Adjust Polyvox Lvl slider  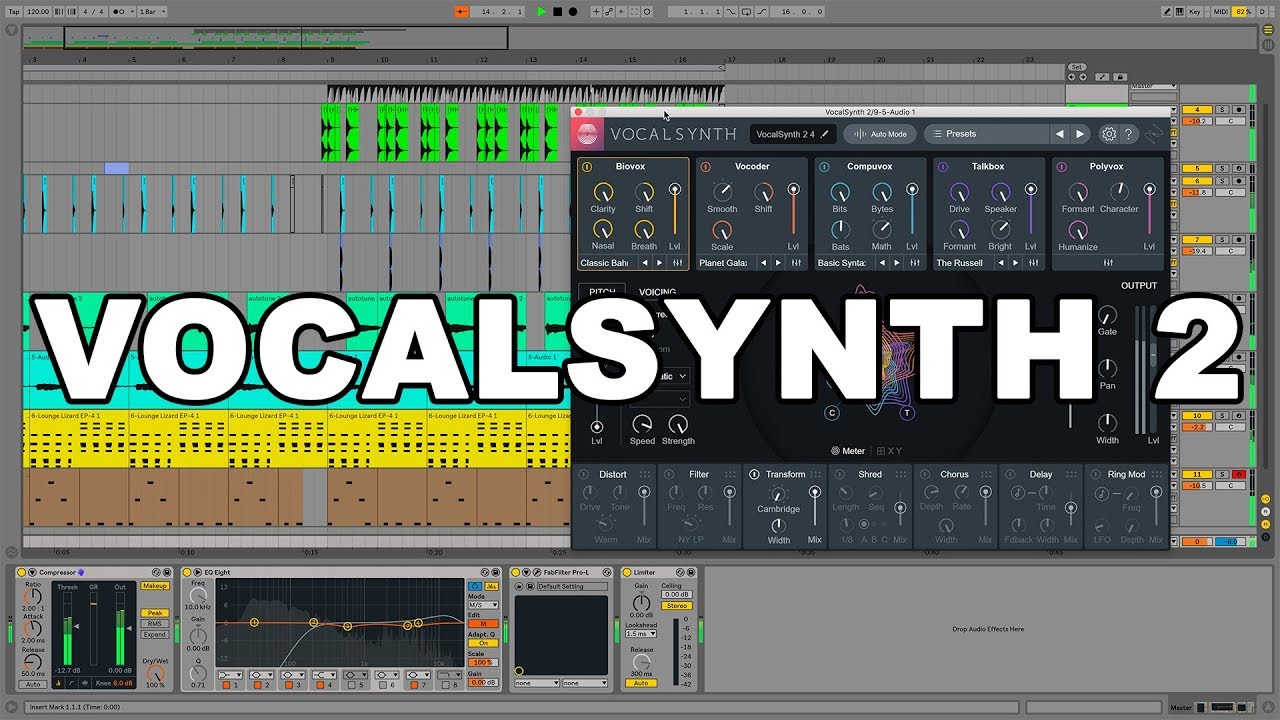1149,210
